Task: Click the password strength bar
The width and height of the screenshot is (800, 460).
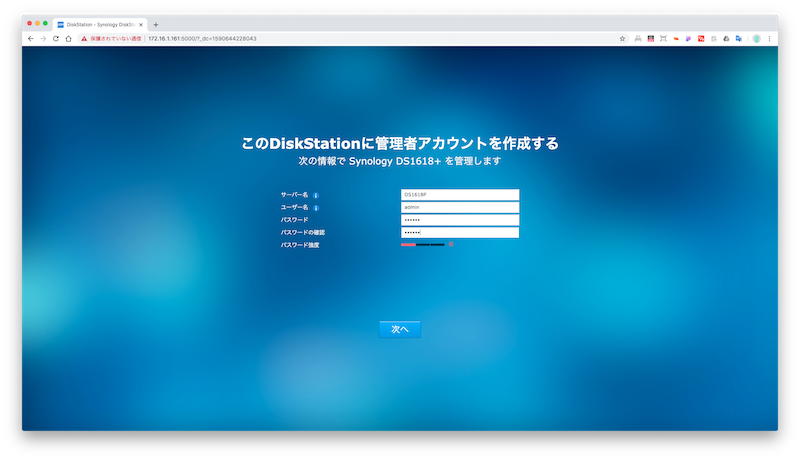Action: coord(422,245)
